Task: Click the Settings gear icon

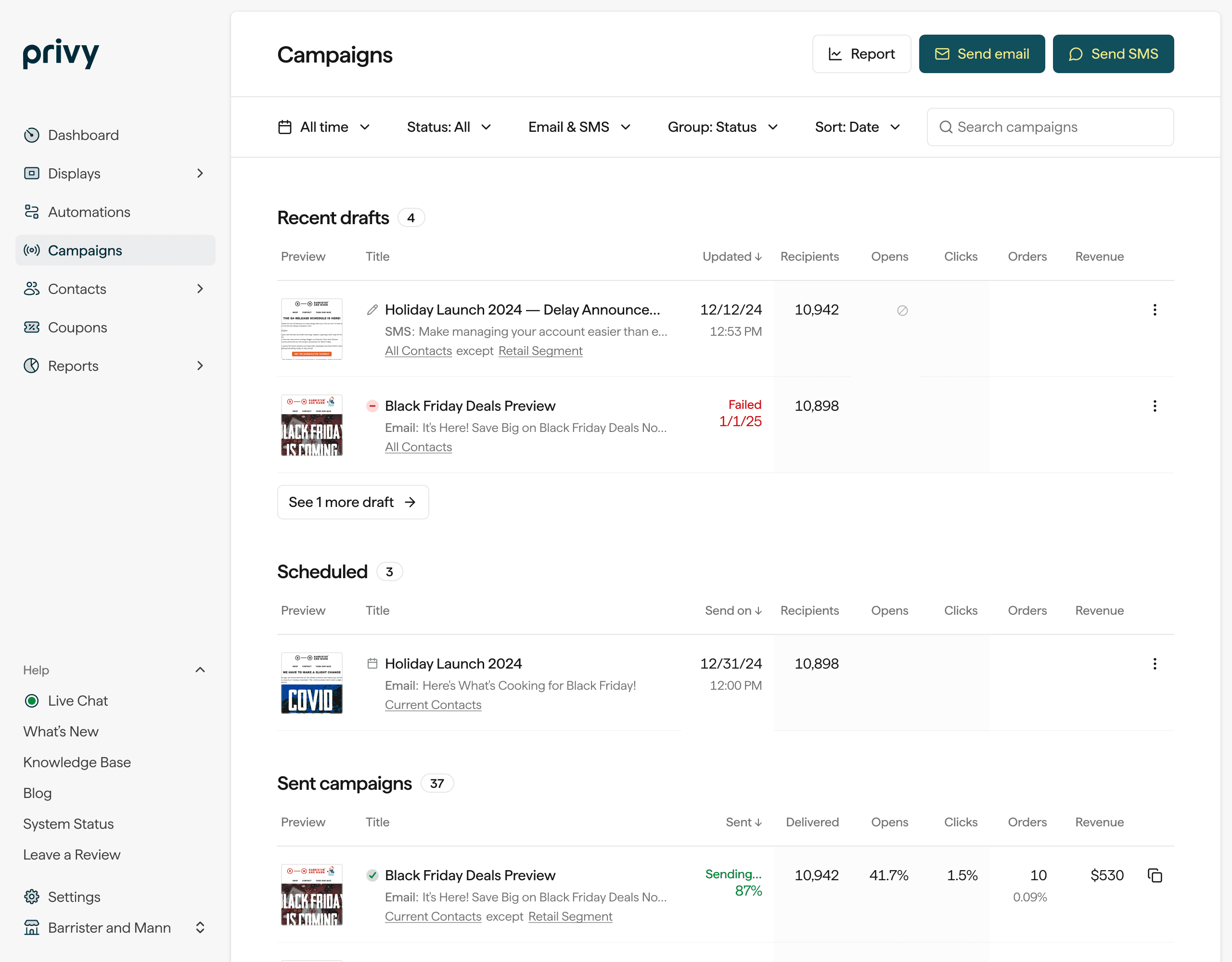Action: 32,897
